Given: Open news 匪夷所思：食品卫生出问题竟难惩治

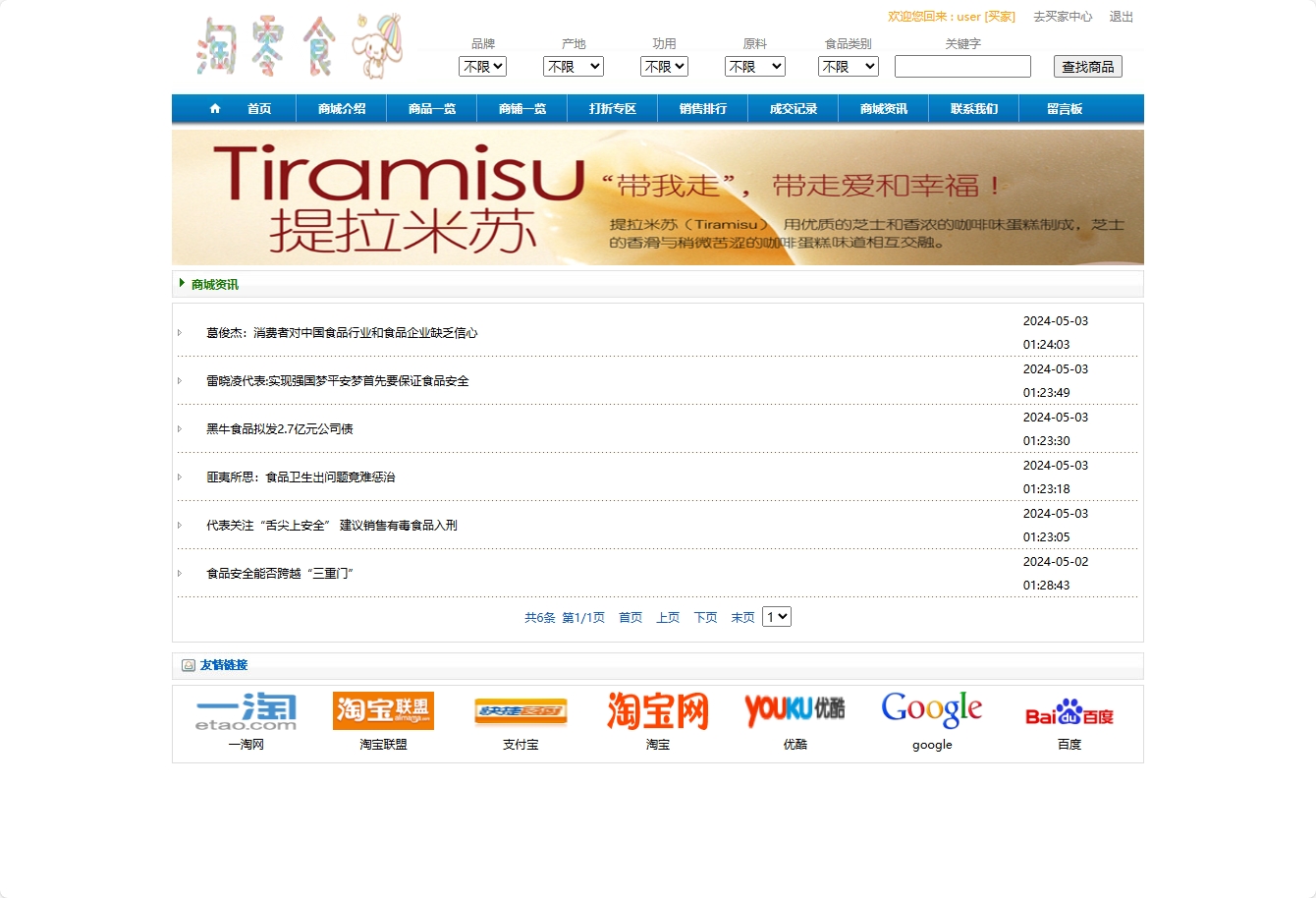Looking at the screenshot, I should 301,477.
